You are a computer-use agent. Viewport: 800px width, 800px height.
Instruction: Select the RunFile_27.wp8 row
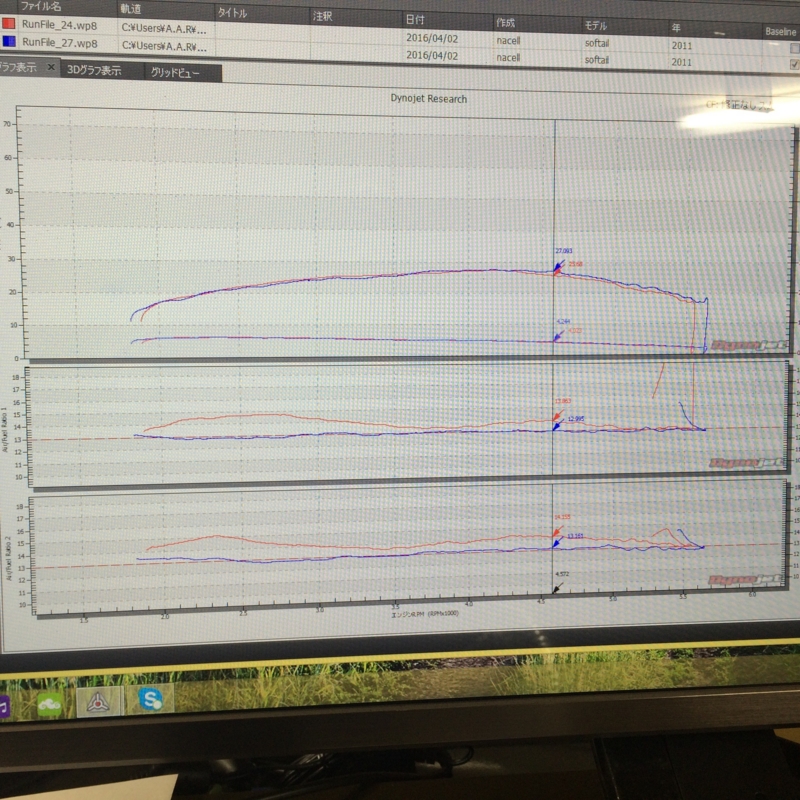[x=400, y=51]
